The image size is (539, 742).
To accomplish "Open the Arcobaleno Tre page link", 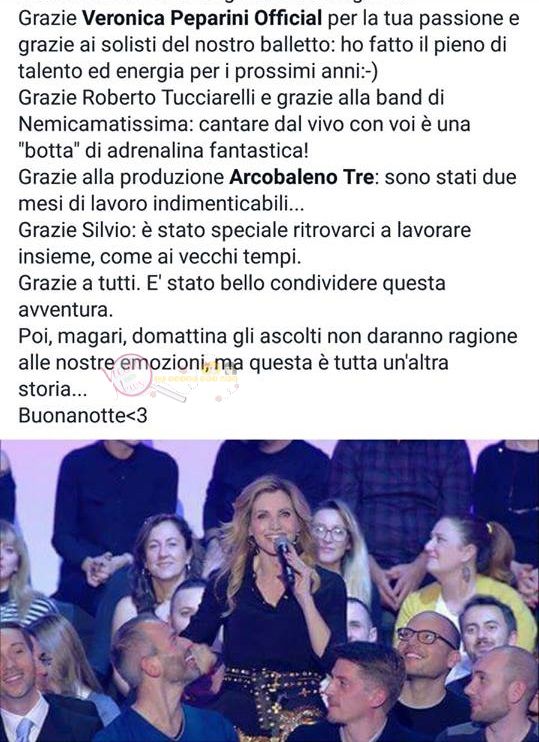I will (301, 177).
